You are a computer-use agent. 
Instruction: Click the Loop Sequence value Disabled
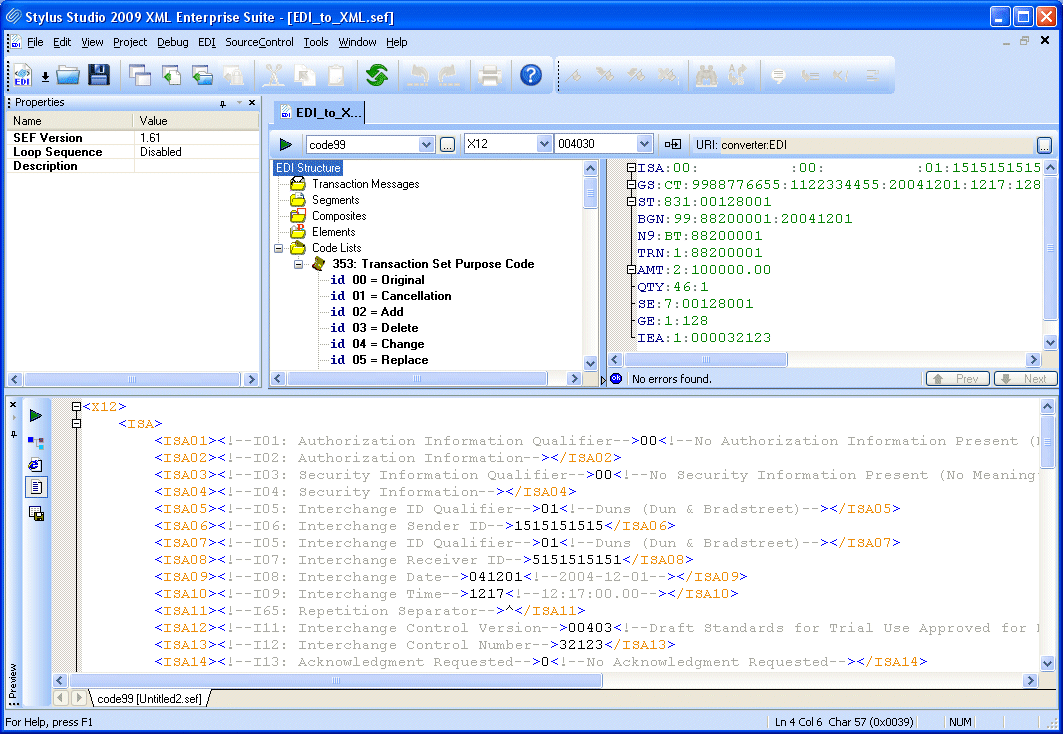tap(161, 152)
